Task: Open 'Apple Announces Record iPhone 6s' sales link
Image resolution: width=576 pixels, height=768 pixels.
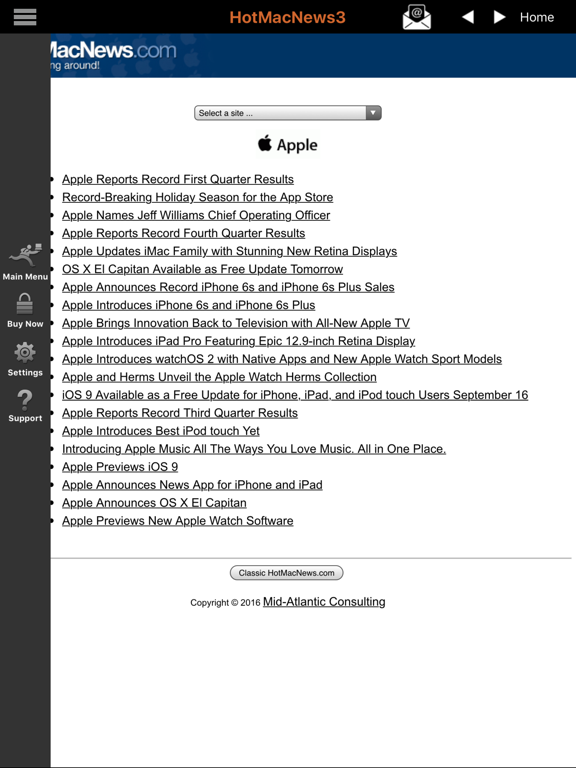Action: 228,287
